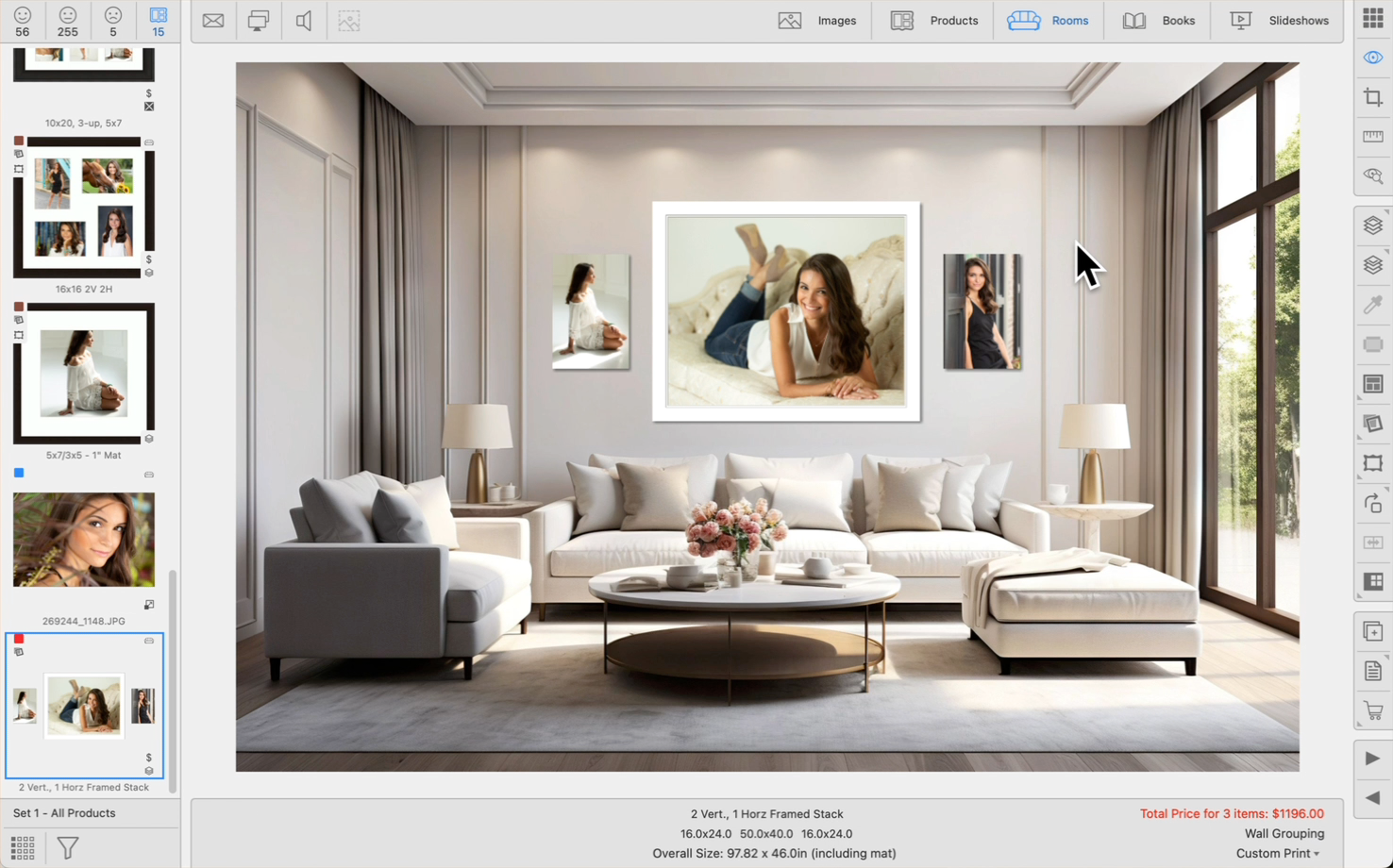The image size is (1393, 868).
Task: Show the 56 happy-face rated images
Action: coord(23,21)
